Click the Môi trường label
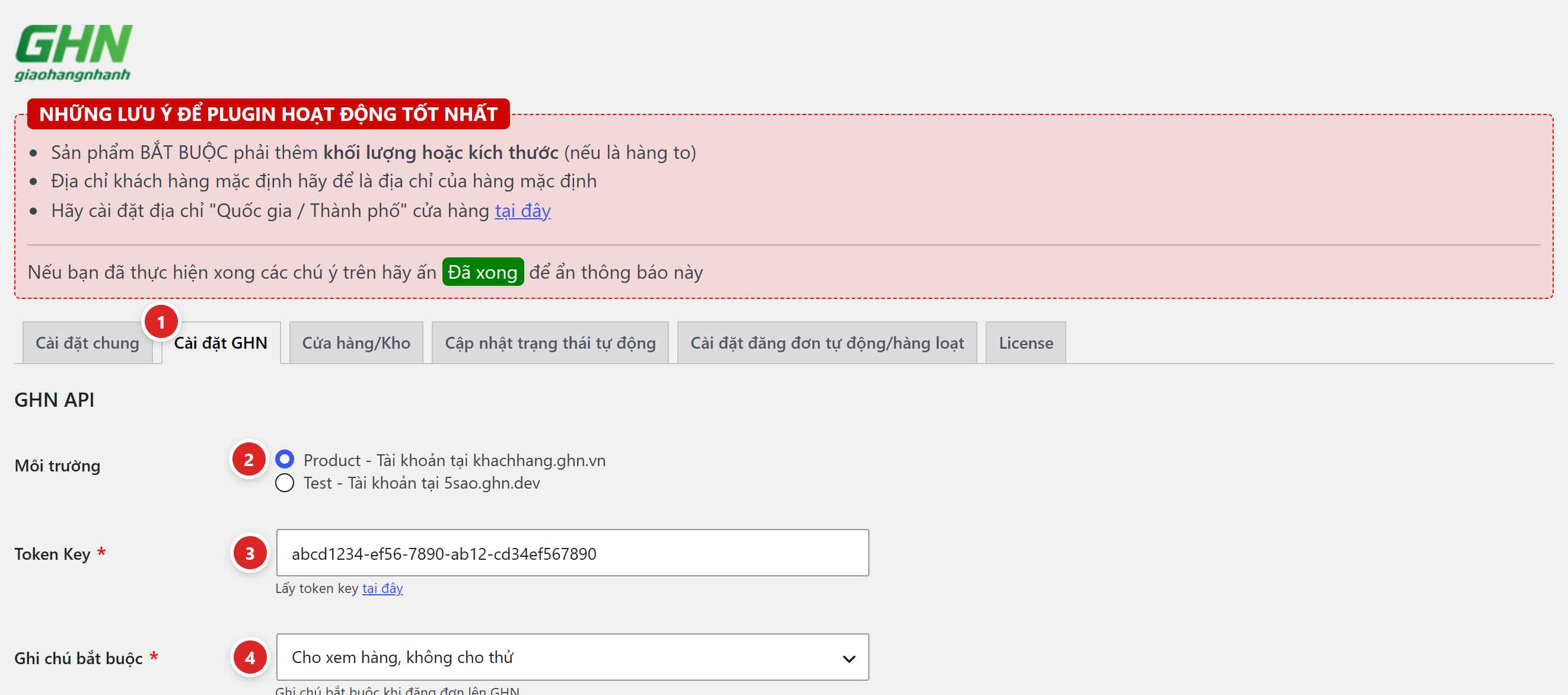This screenshot has width=1568, height=695. point(57,466)
